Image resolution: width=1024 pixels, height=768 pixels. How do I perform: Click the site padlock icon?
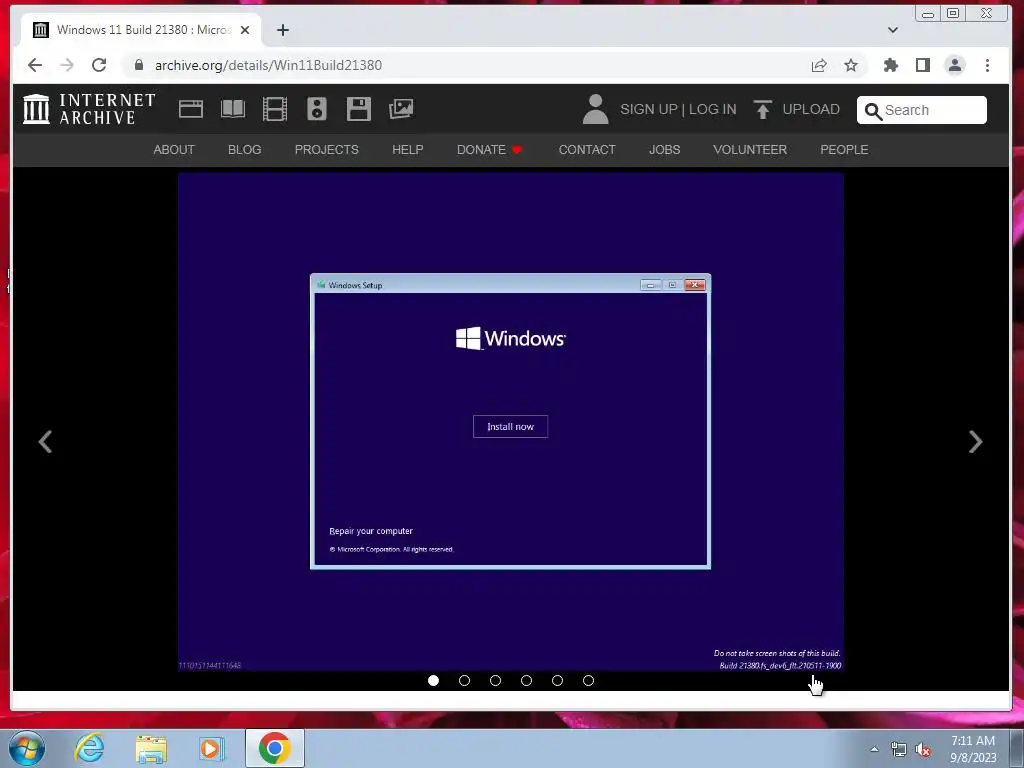click(x=138, y=65)
